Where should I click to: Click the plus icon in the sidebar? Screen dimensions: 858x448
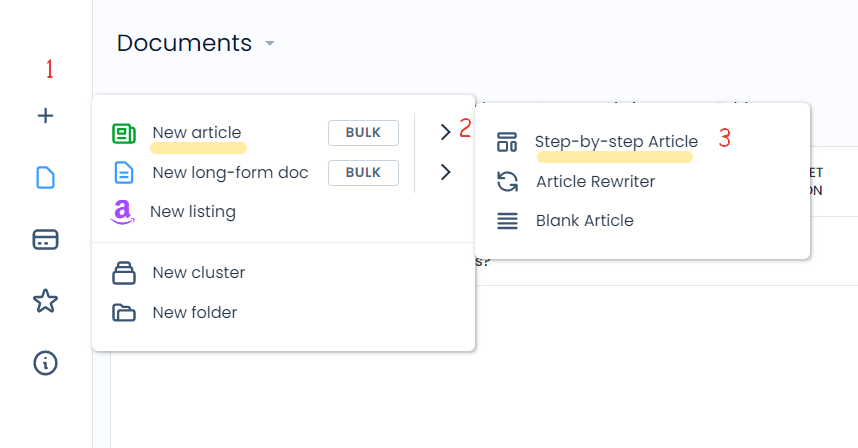pos(45,115)
